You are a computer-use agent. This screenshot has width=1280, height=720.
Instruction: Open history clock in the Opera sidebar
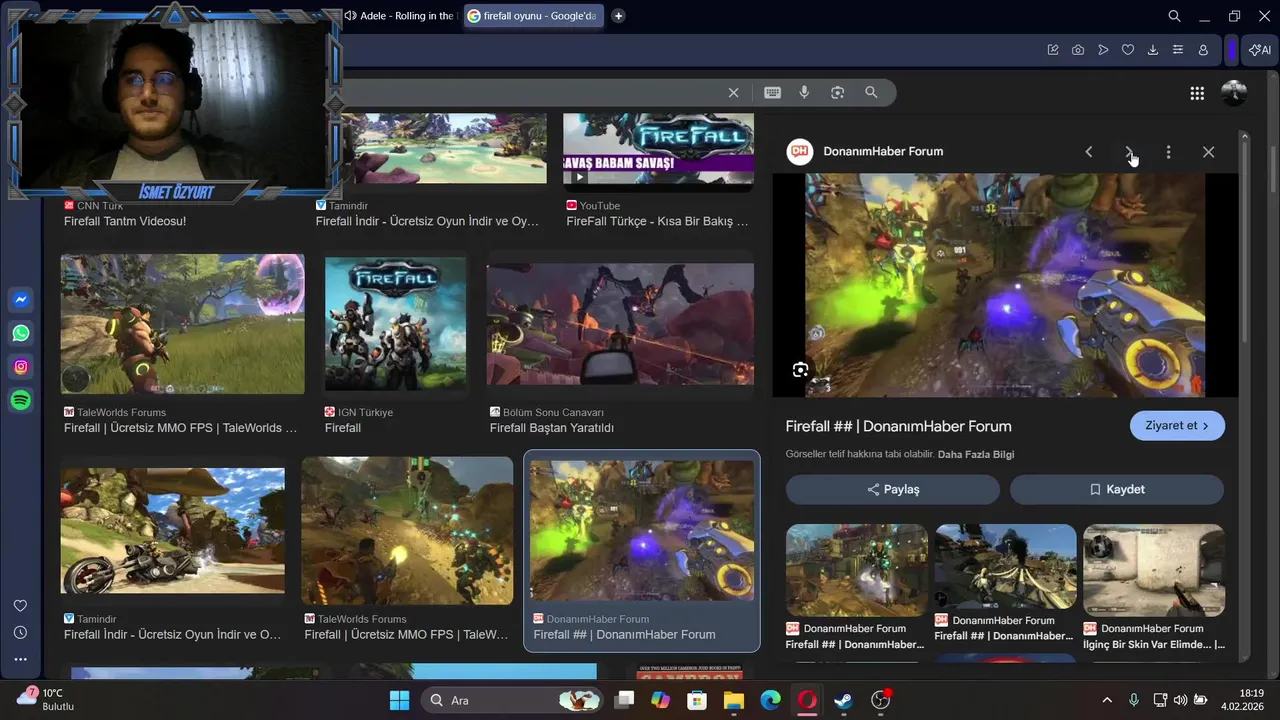tap(20, 633)
